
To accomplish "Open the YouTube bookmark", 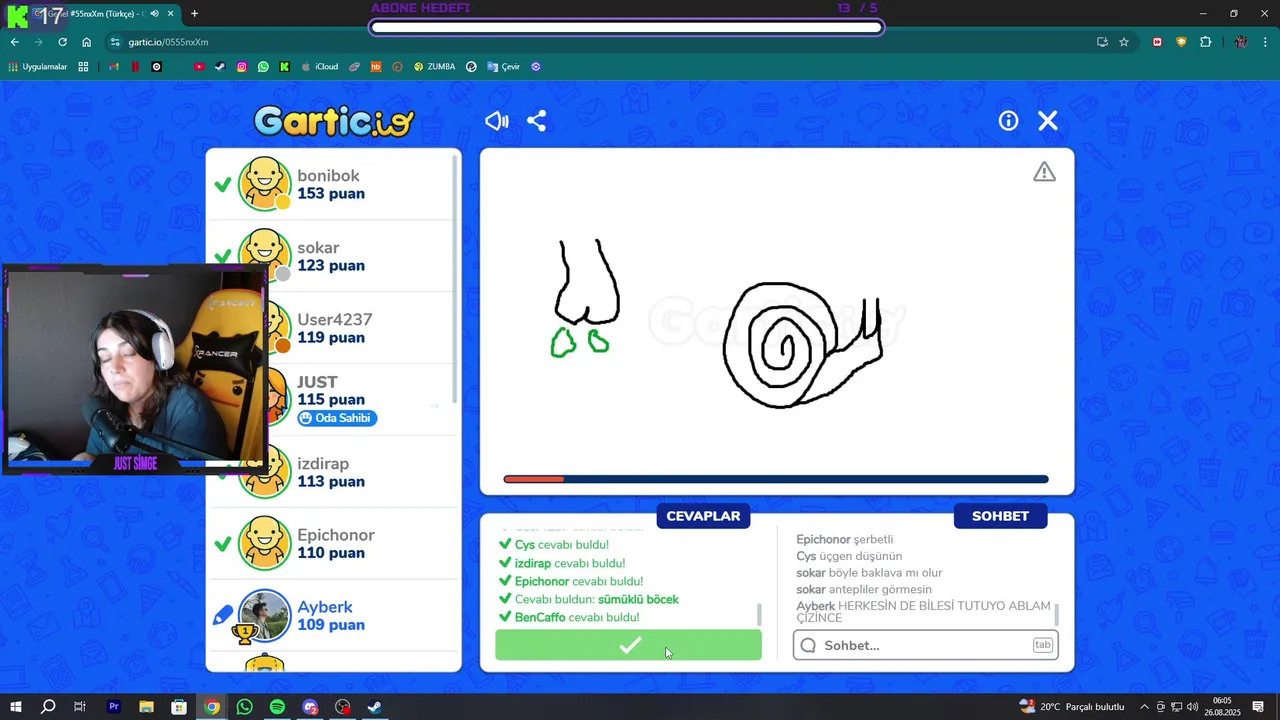I will click(x=199, y=67).
